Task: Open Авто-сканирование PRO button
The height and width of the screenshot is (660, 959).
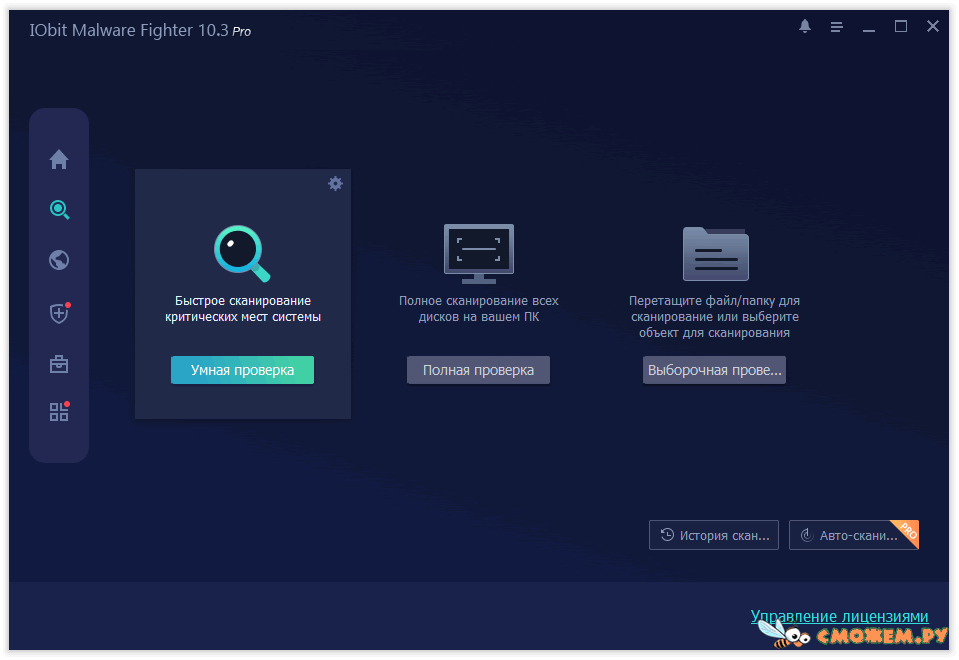Action: 854,535
